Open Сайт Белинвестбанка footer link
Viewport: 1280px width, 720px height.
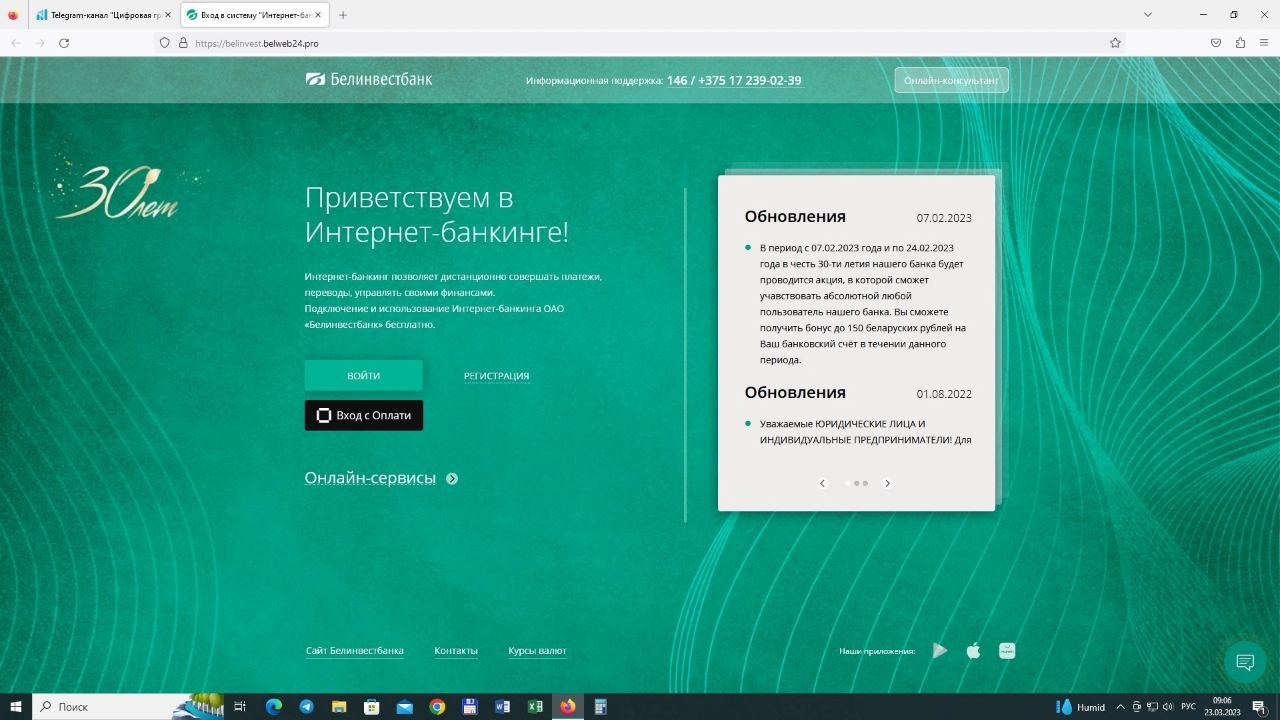pos(355,651)
